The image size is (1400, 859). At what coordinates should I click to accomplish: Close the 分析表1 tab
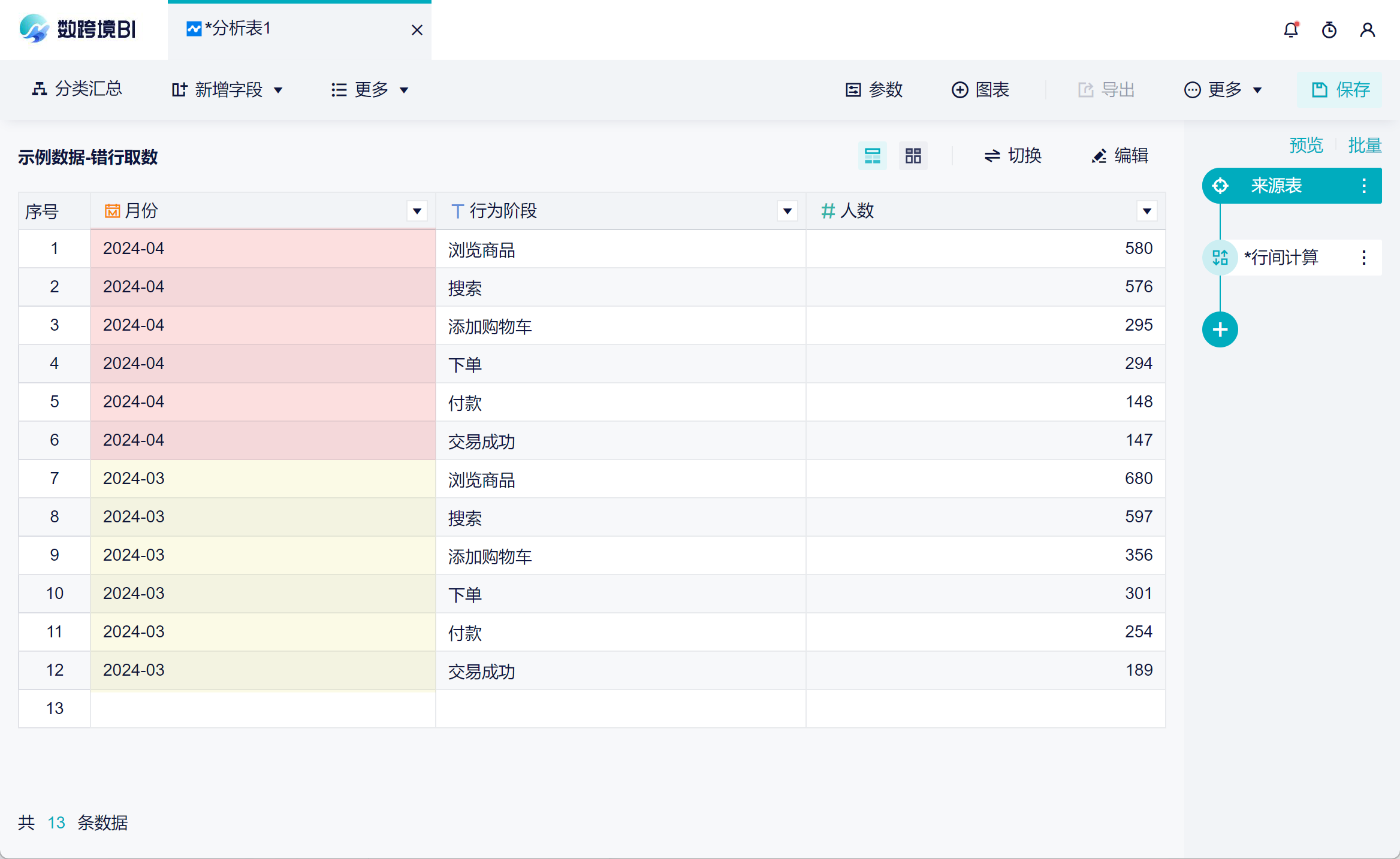pos(417,30)
